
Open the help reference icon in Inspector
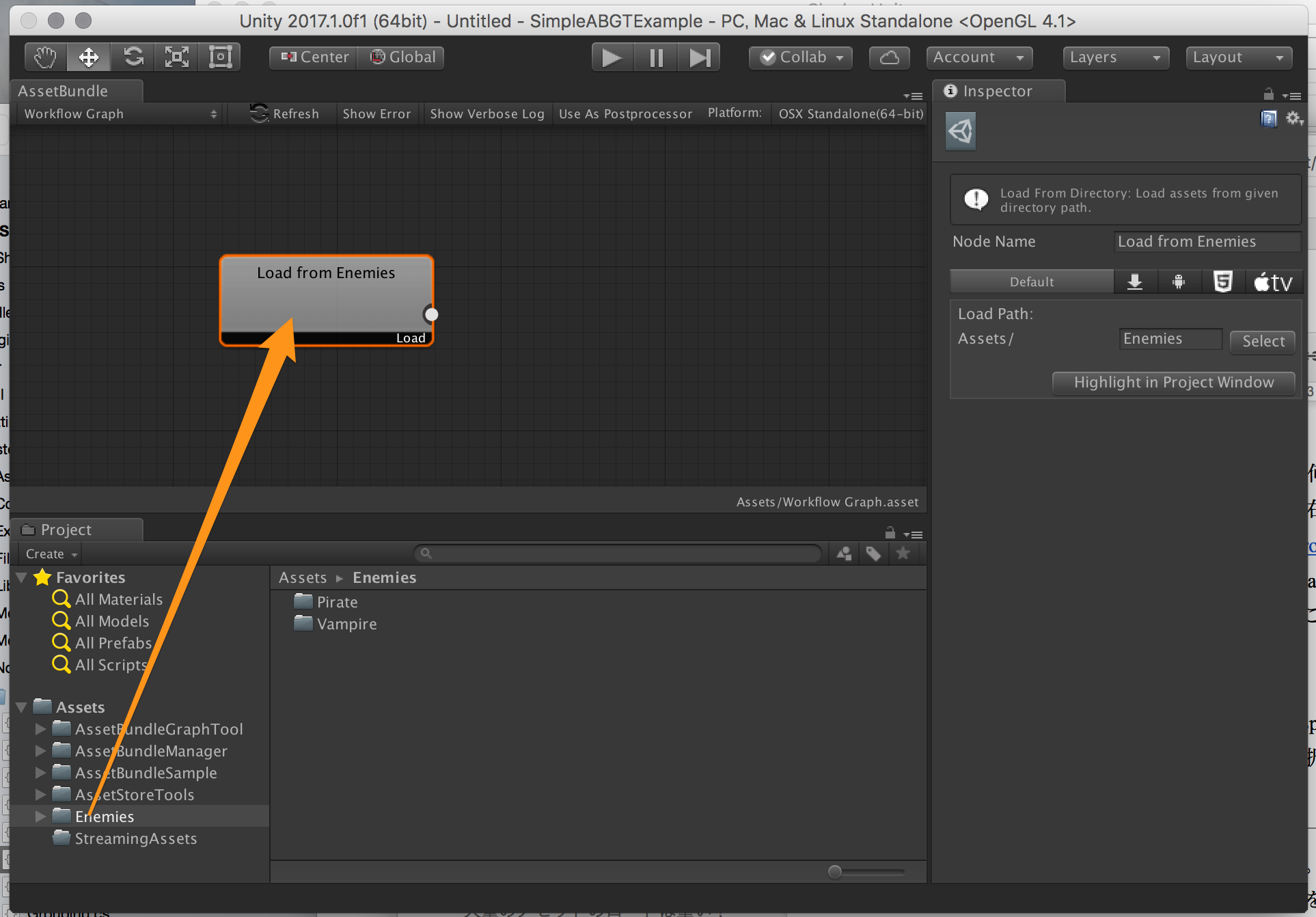(1269, 119)
